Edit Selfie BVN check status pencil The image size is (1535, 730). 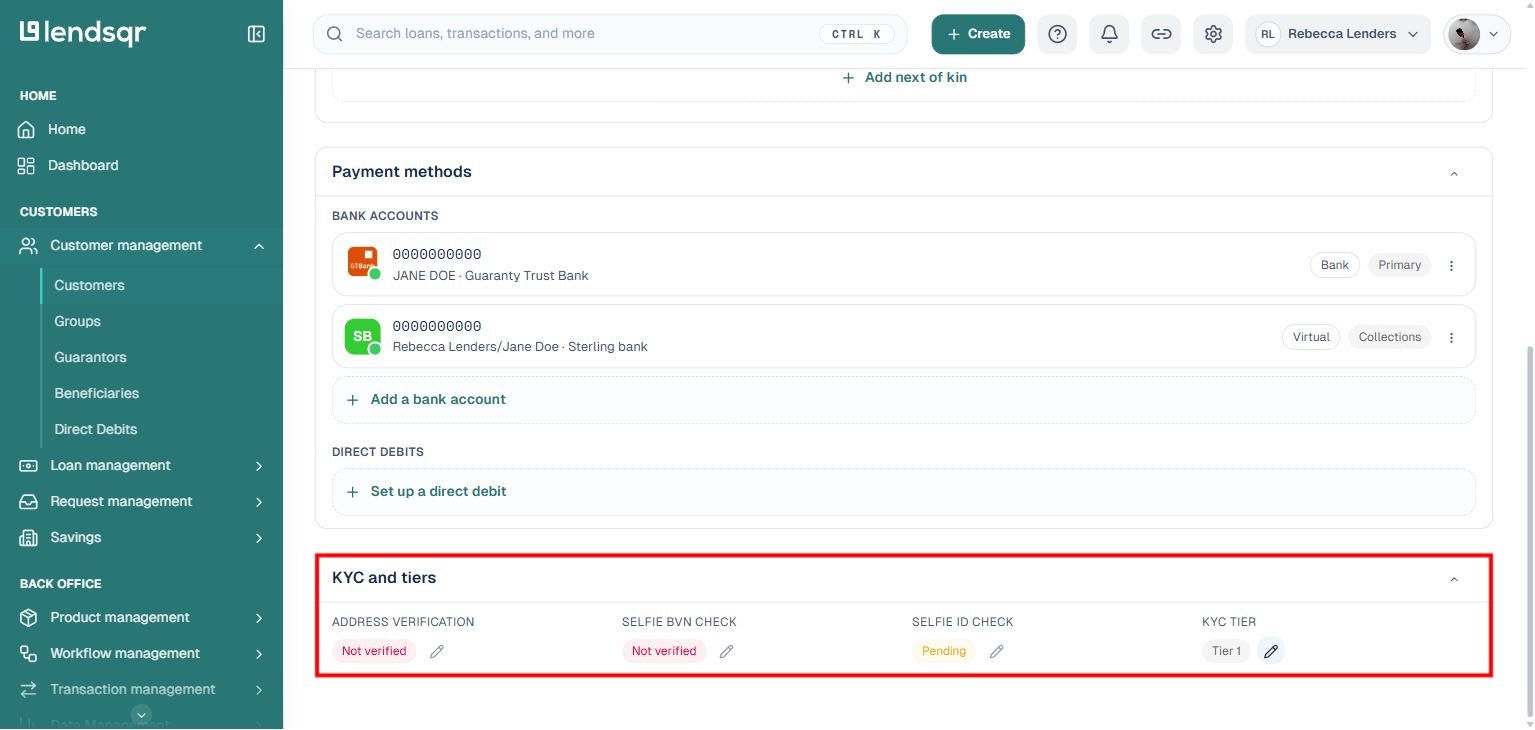pos(727,651)
